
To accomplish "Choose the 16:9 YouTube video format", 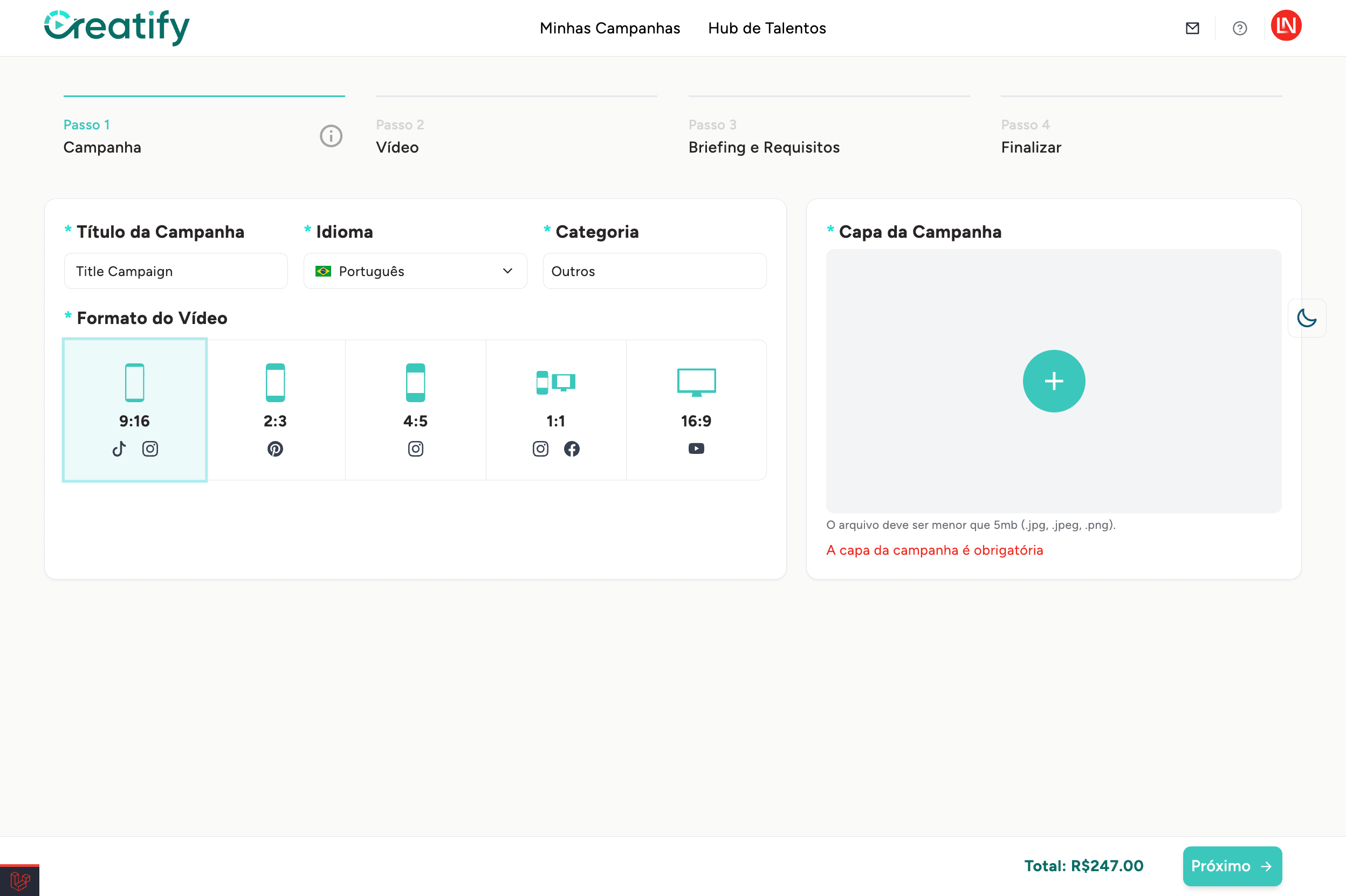I will point(696,410).
